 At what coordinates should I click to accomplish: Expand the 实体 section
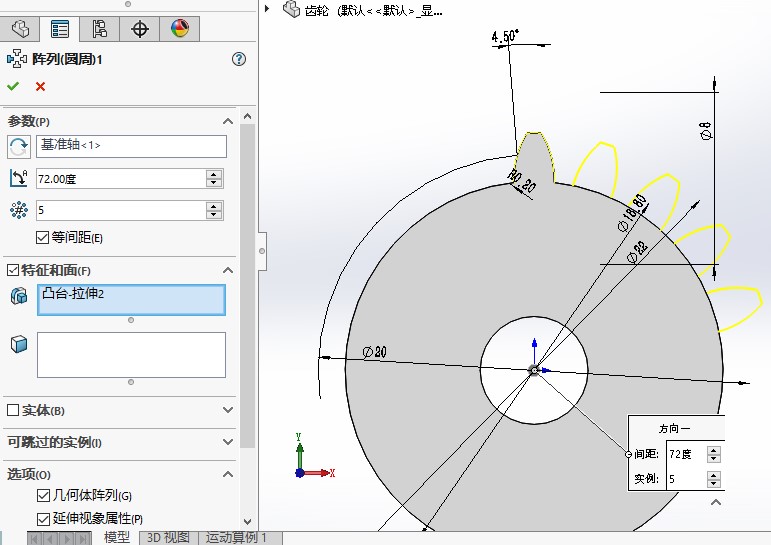(228, 410)
